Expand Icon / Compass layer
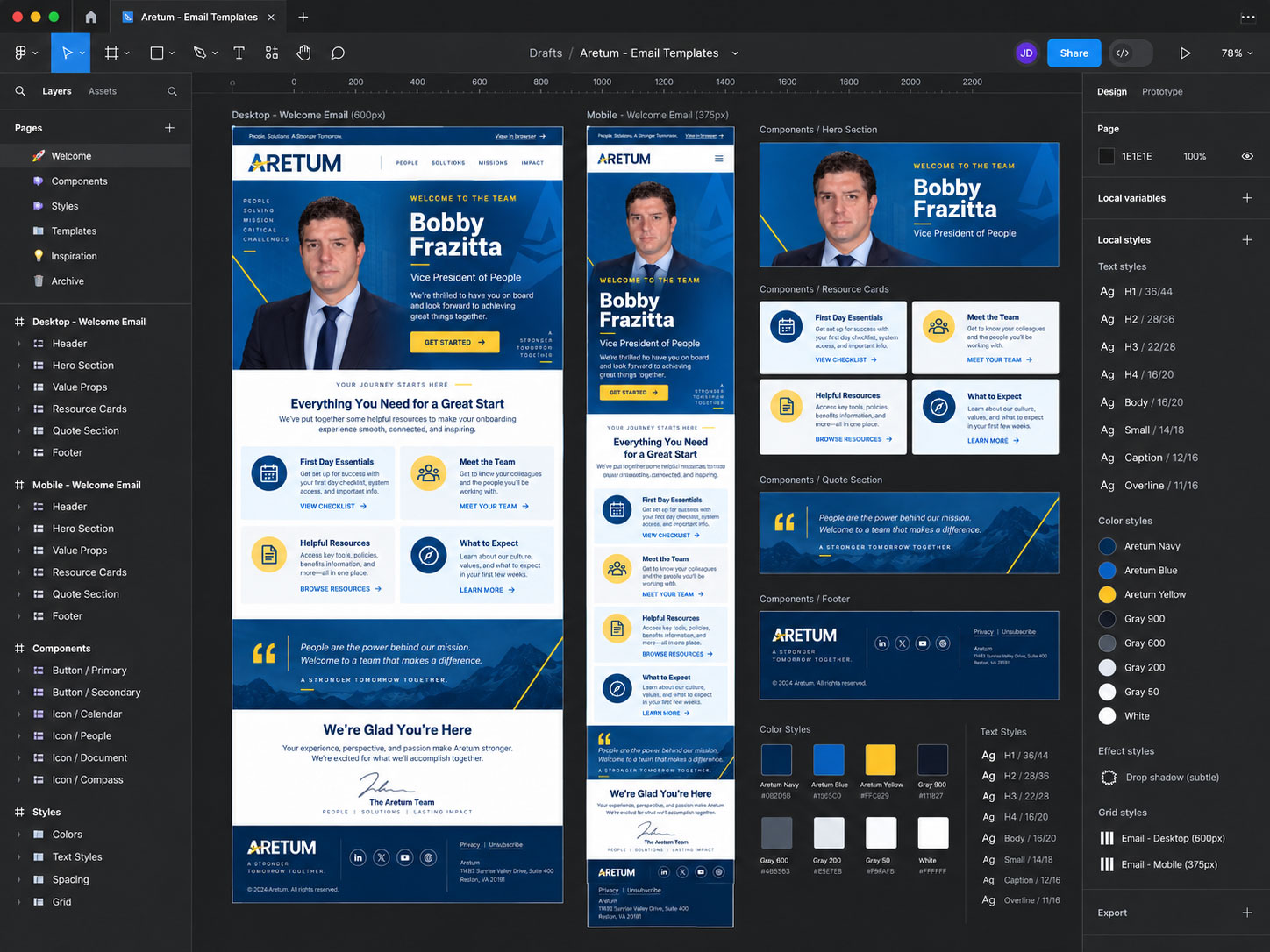Image resolution: width=1270 pixels, height=952 pixels. coord(18,780)
